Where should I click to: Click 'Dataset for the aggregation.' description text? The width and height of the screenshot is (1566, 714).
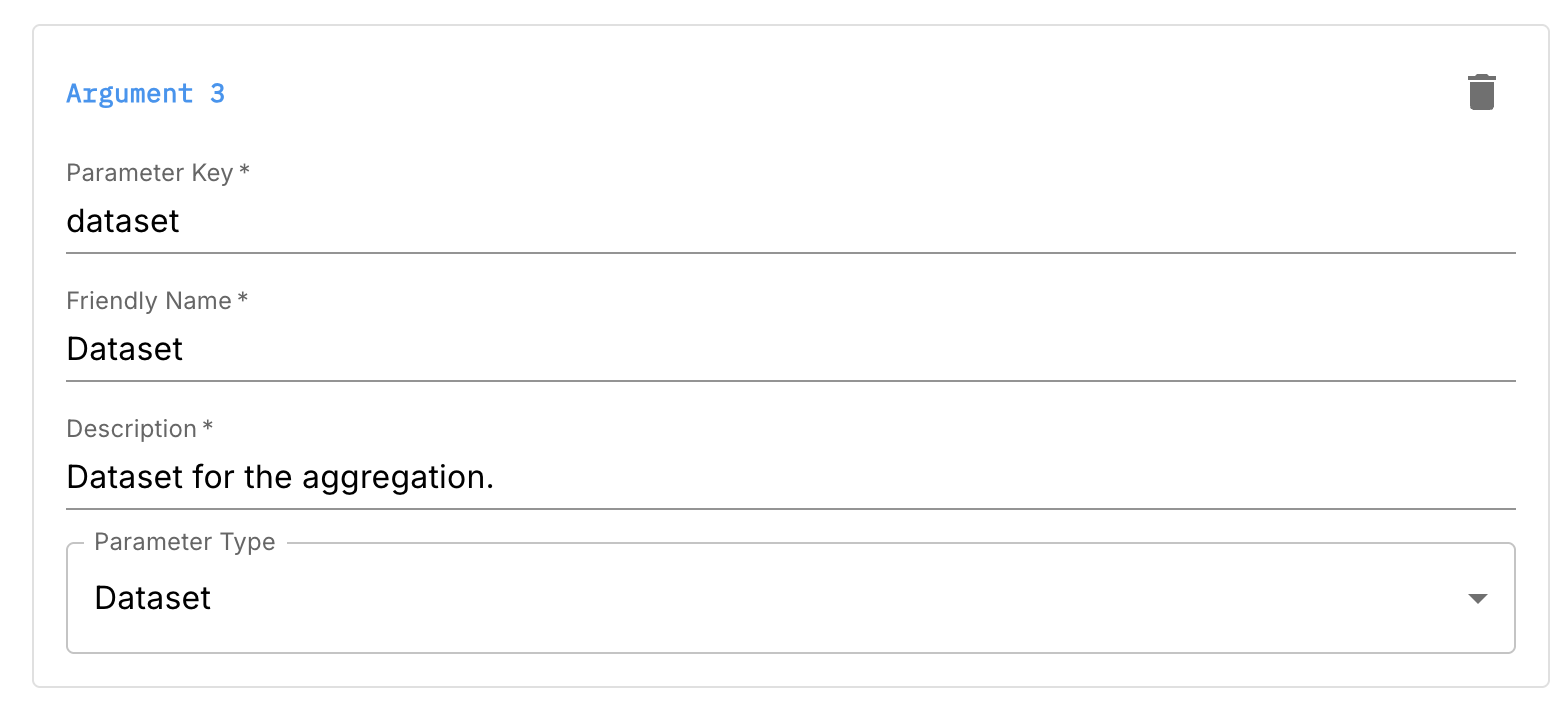[278, 477]
